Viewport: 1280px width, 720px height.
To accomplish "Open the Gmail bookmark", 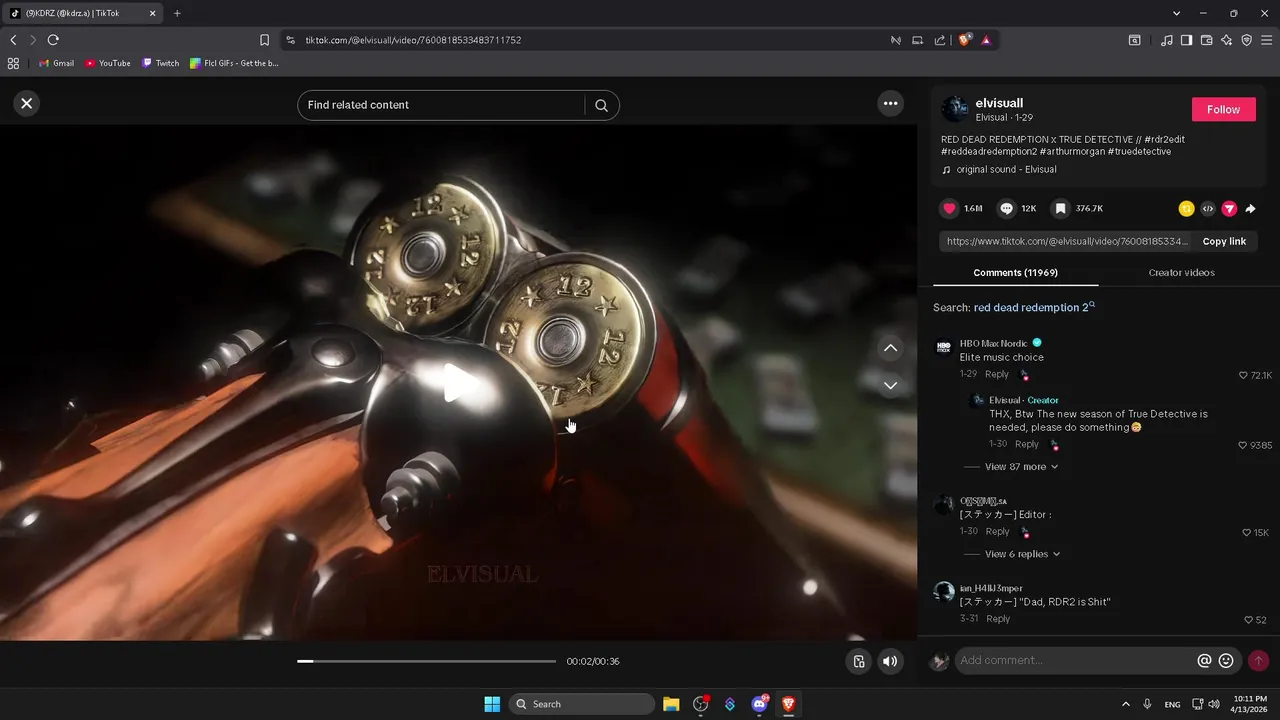I will [x=56, y=63].
